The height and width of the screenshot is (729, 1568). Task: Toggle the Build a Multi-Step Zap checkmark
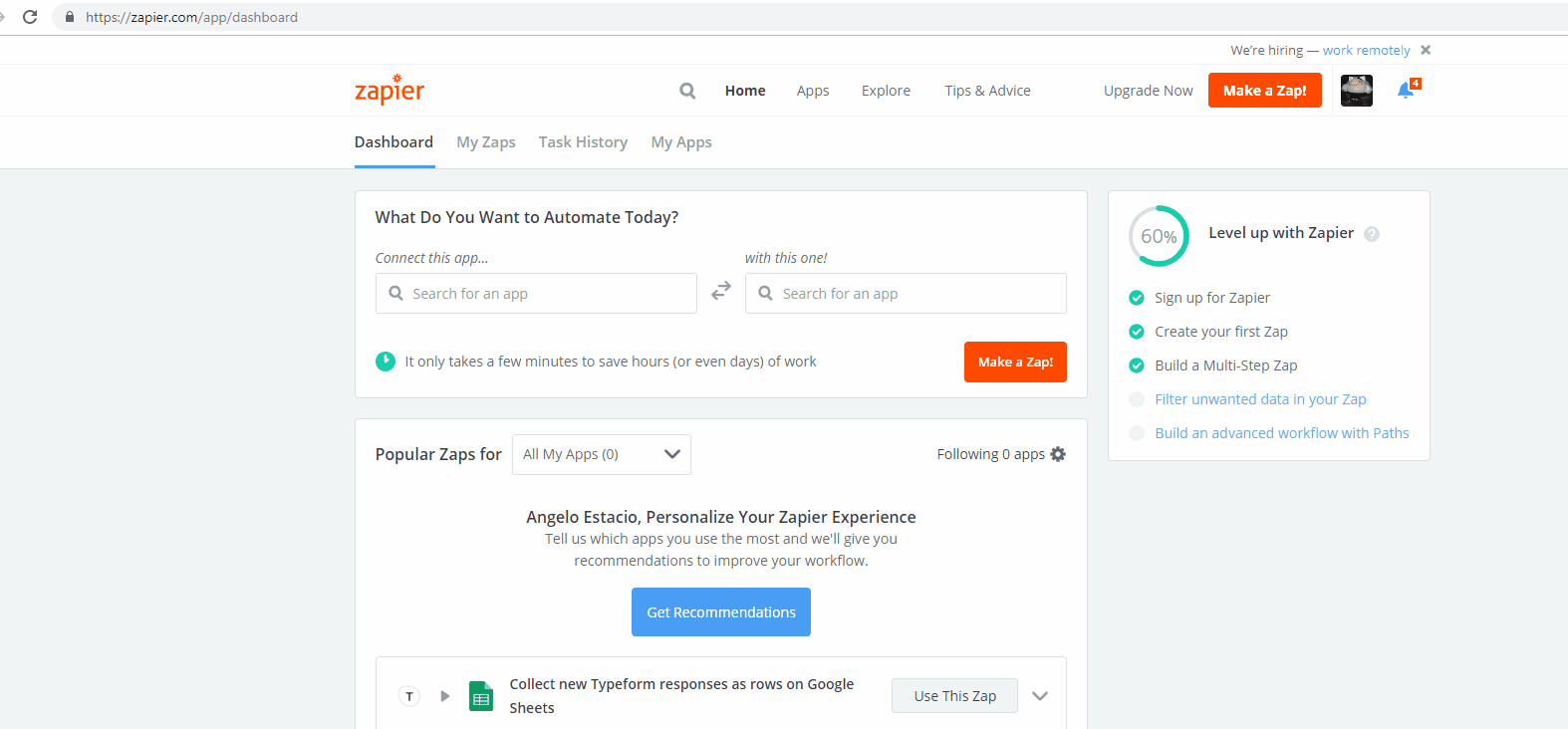pos(1137,365)
